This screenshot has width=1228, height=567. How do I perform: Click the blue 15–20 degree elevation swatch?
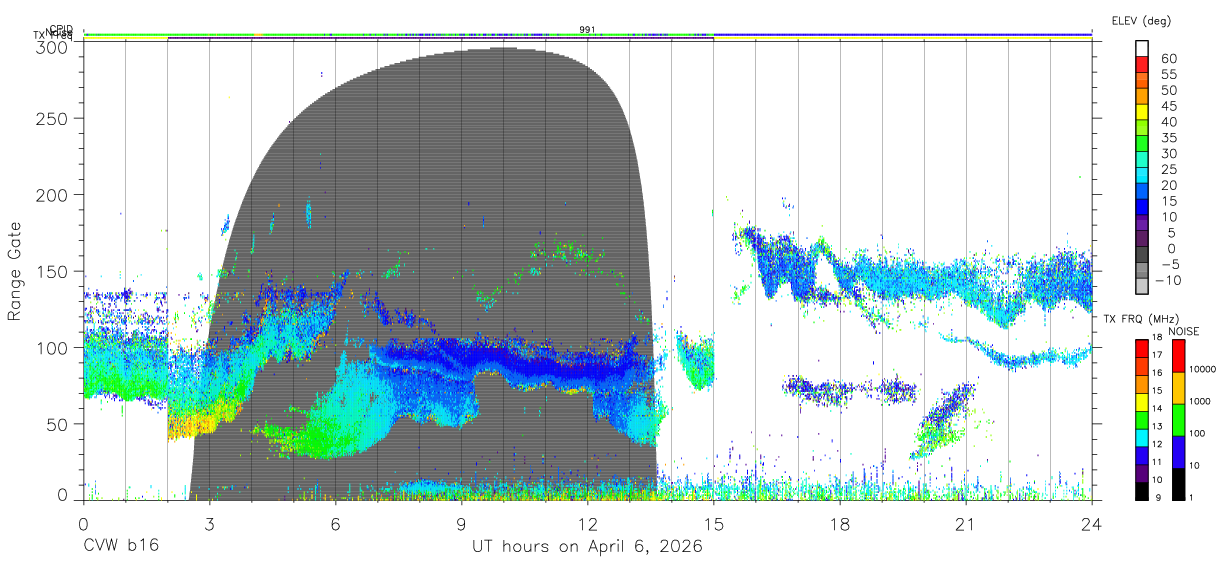point(1142,190)
